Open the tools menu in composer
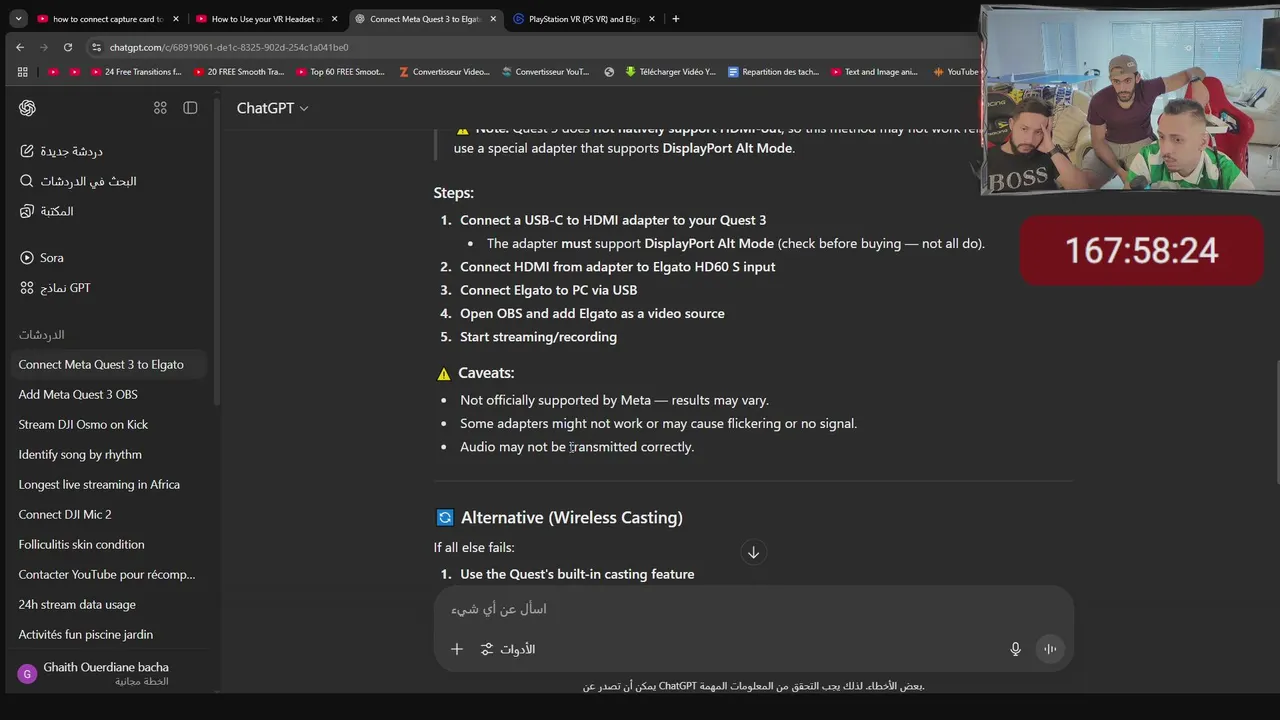This screenshot has width=1280, height=720. click(507, 649)
